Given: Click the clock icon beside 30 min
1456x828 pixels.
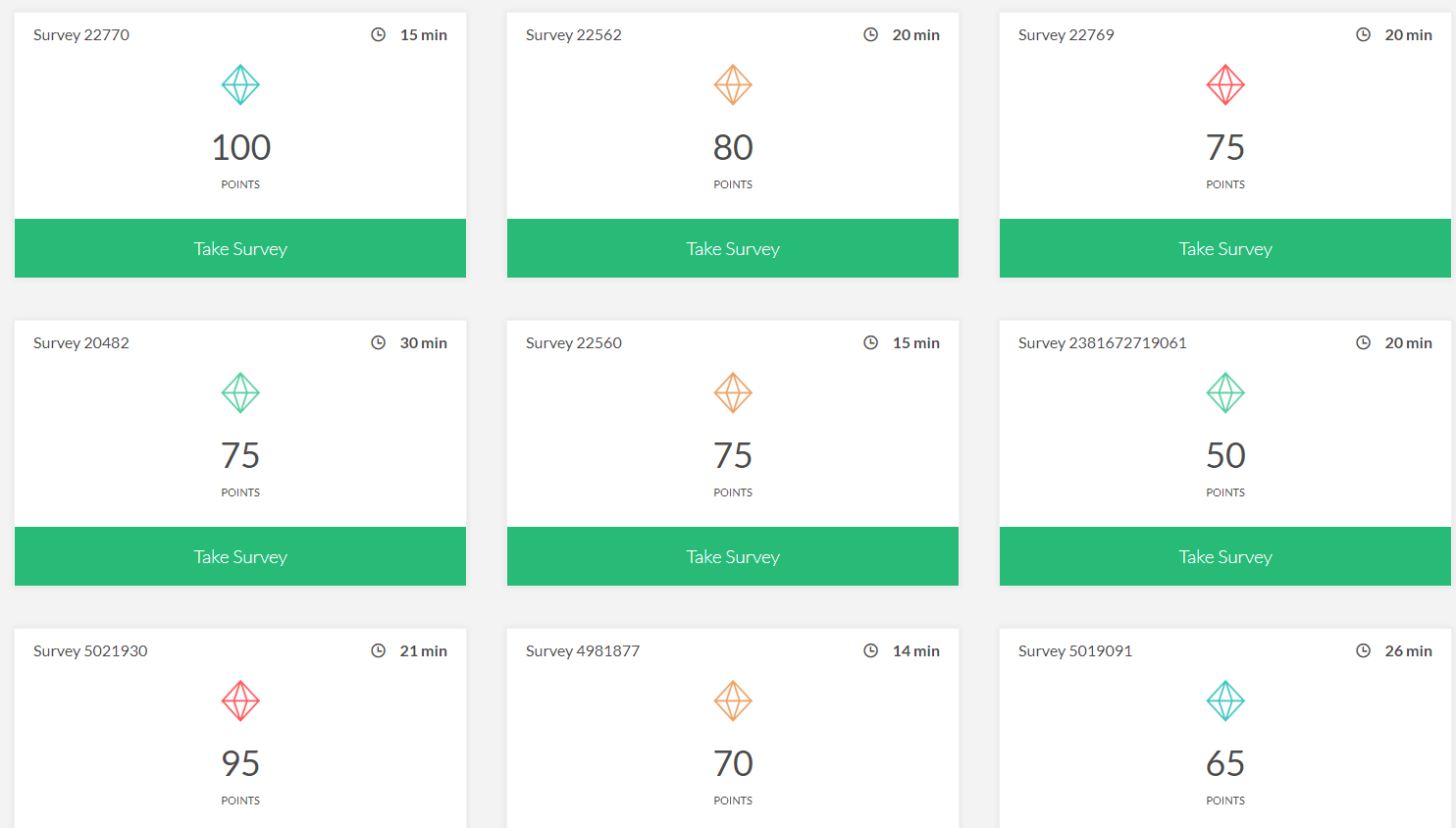Looking at the screenshot, I should point(378,343).
